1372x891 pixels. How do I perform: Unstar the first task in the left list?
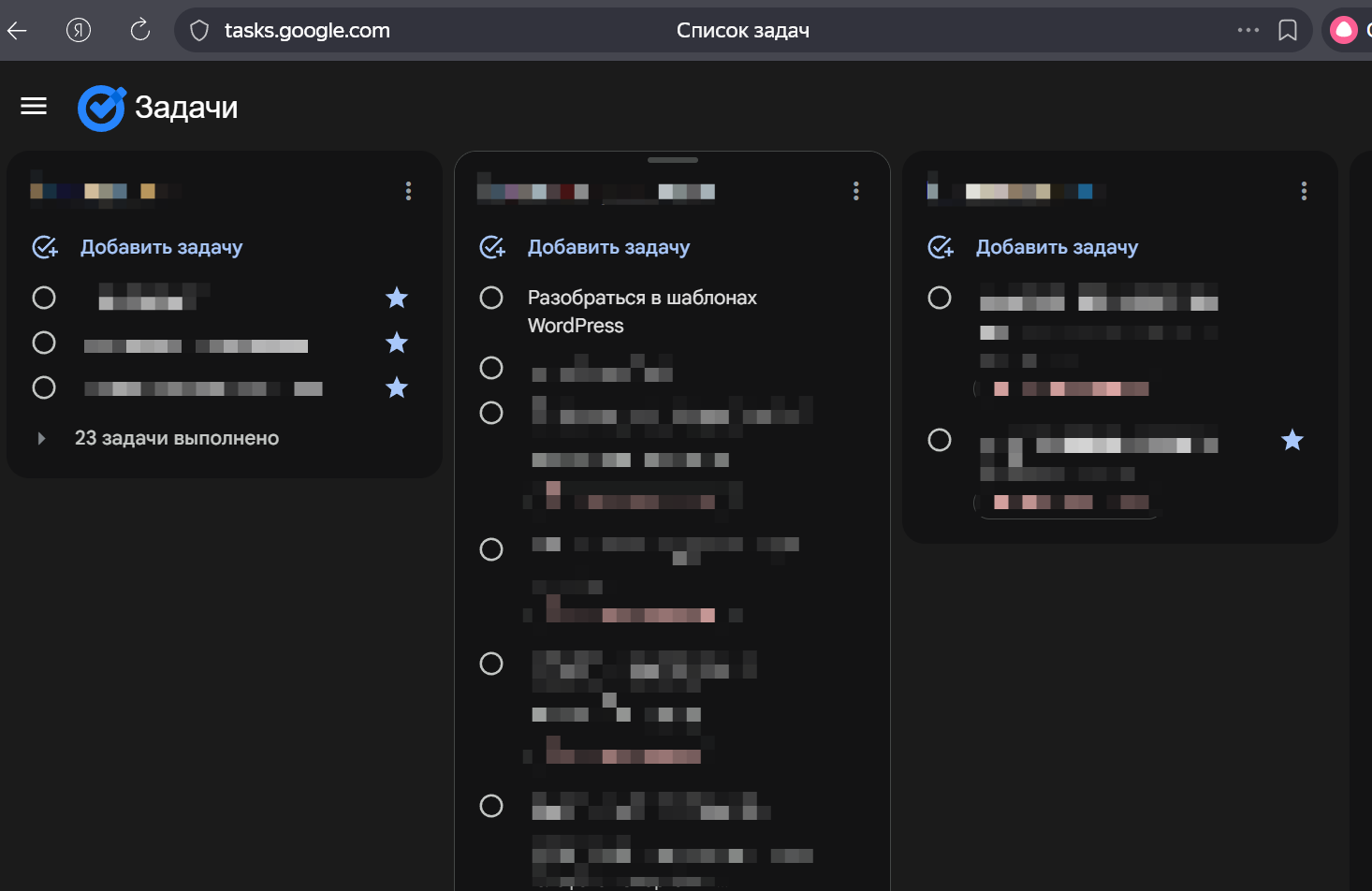coord(397,298)
